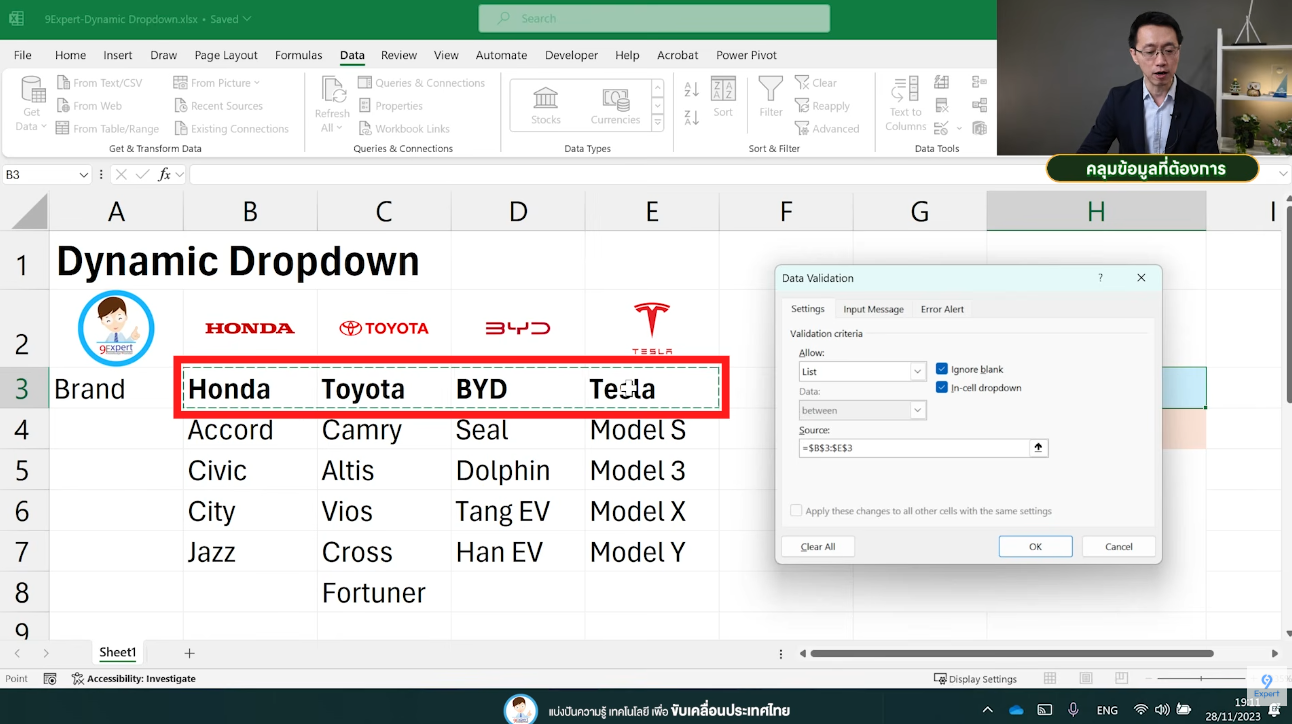The width and height of the screenshot is (1292, 724).
Task: Toggle the Filter funnel
Action: 771,98
